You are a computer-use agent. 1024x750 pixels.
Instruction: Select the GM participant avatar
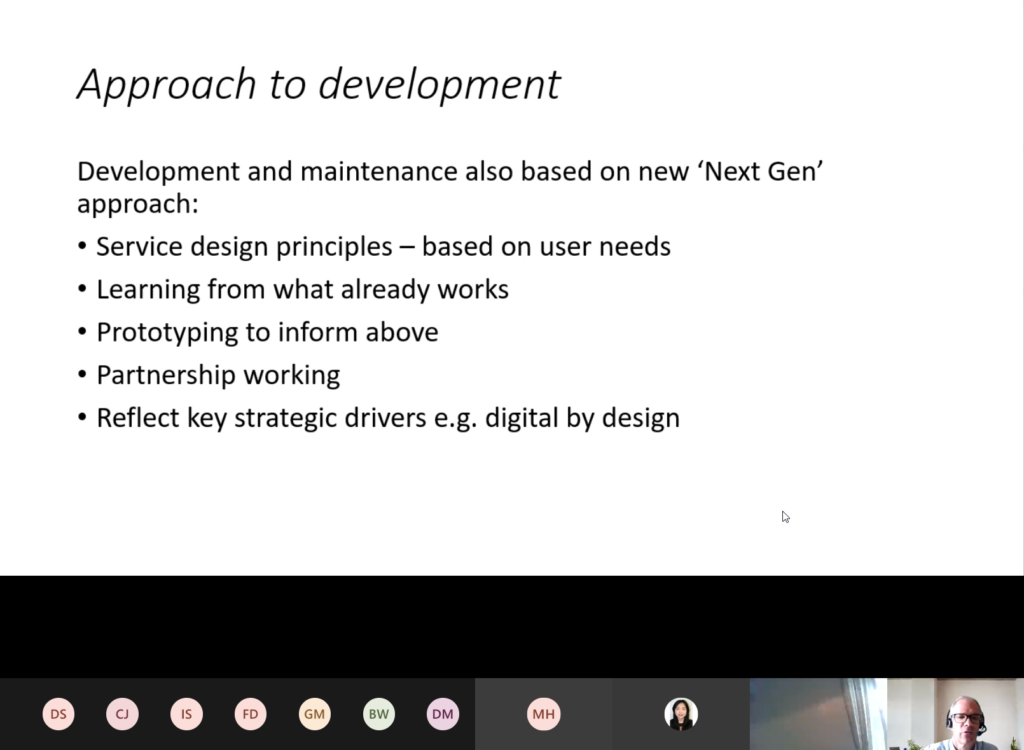pos(314,714)
